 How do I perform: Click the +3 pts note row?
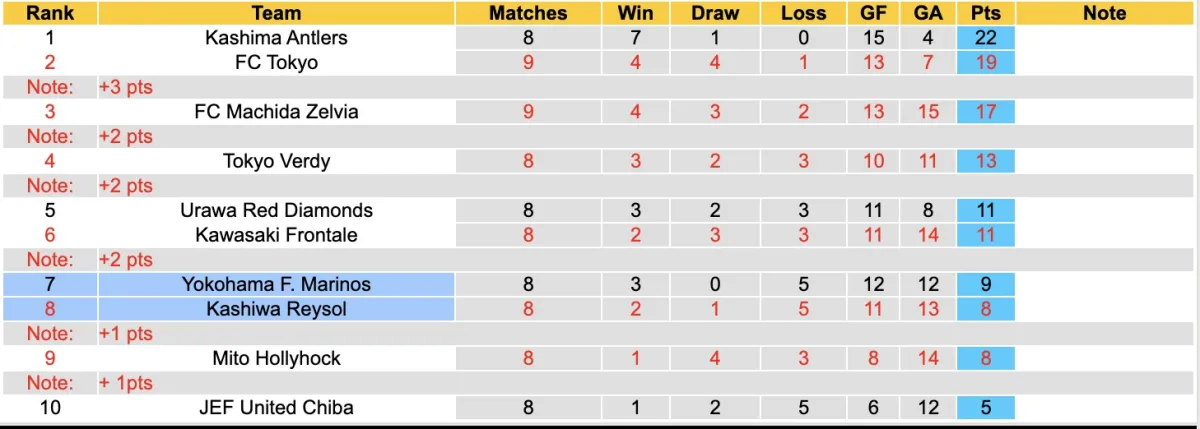coord(125,87)
